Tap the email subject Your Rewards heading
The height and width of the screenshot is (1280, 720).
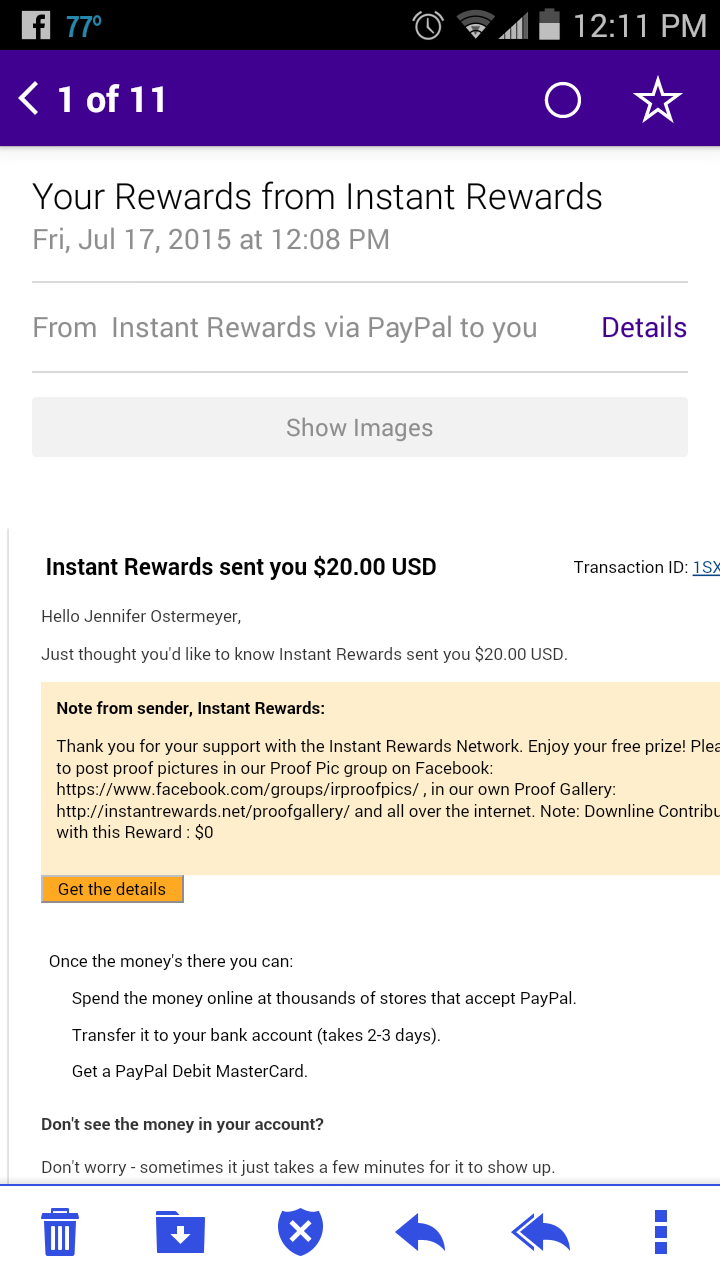click(x=317, y=197)
